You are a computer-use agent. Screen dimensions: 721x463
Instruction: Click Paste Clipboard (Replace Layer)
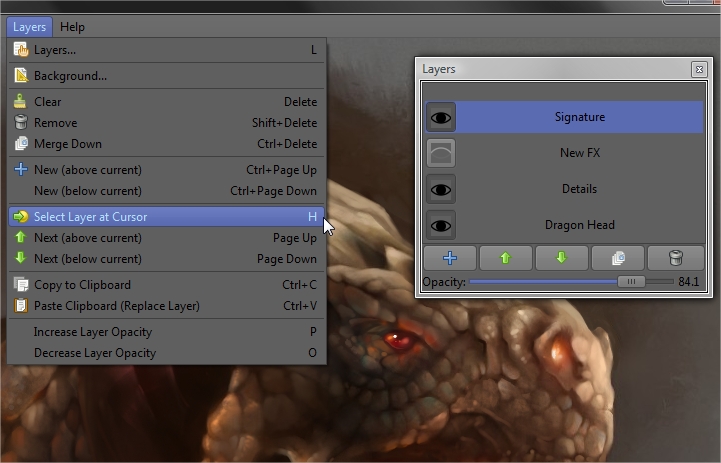(x=116, y=306)
